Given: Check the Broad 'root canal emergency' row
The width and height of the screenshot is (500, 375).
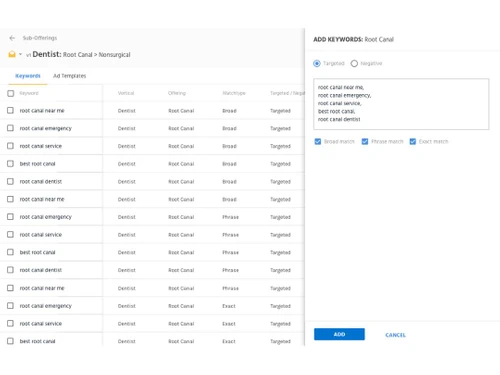Looking at the screenshot, I should 11,128.
